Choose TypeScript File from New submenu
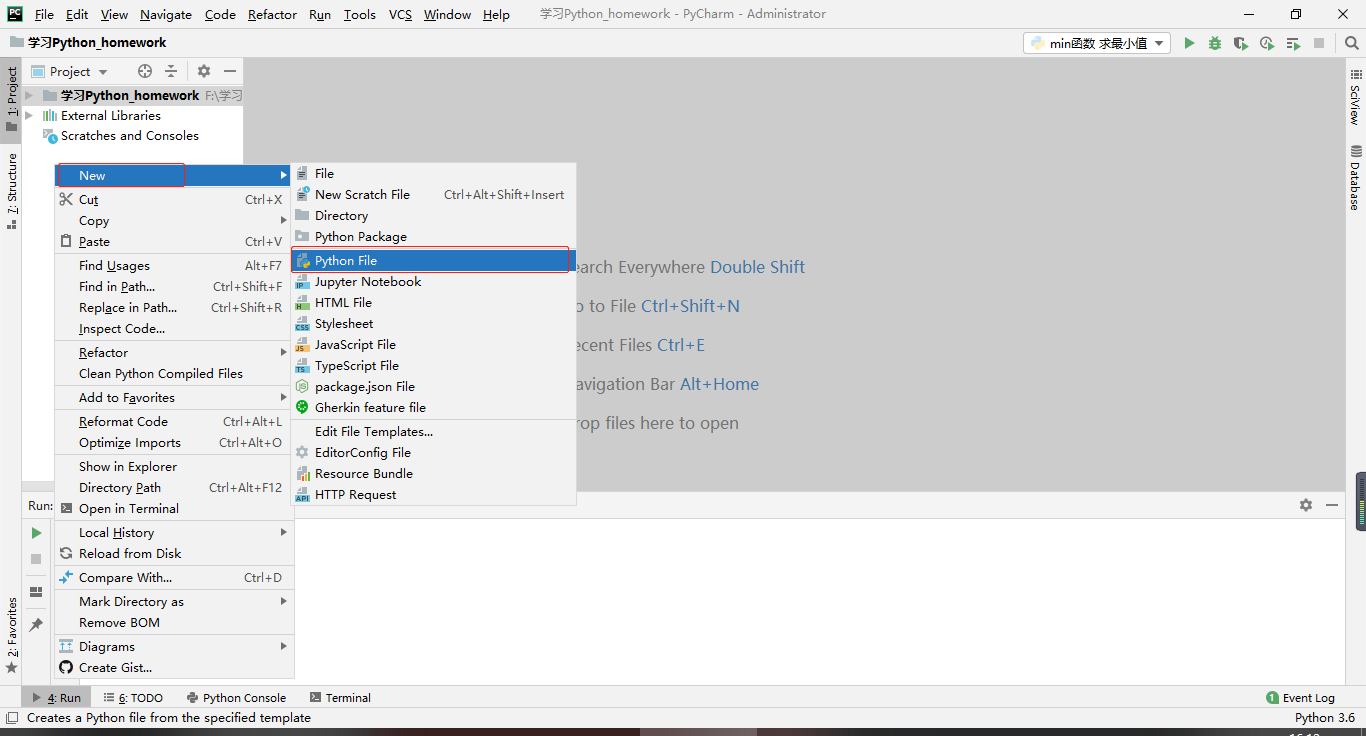 433,366
